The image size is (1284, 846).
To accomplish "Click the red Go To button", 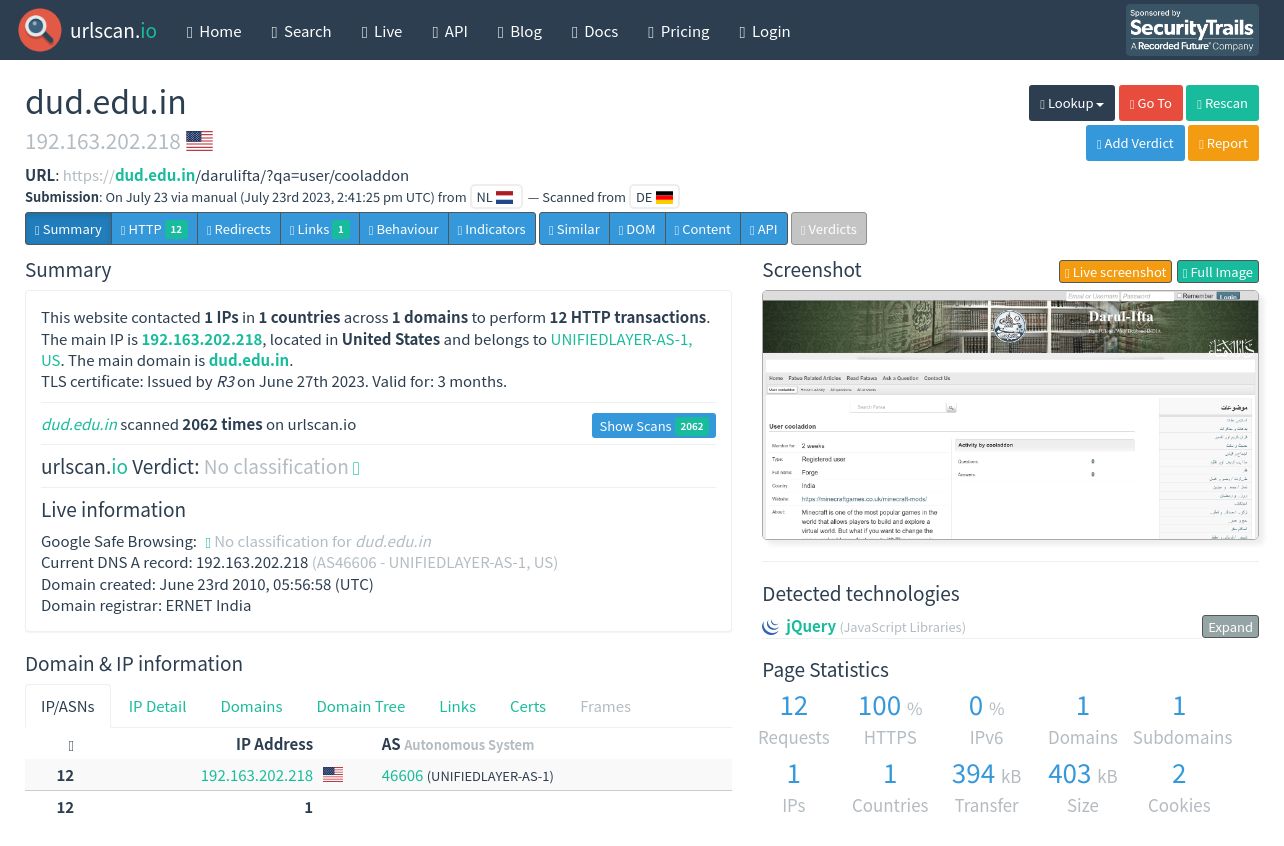I will (1150, 103).
